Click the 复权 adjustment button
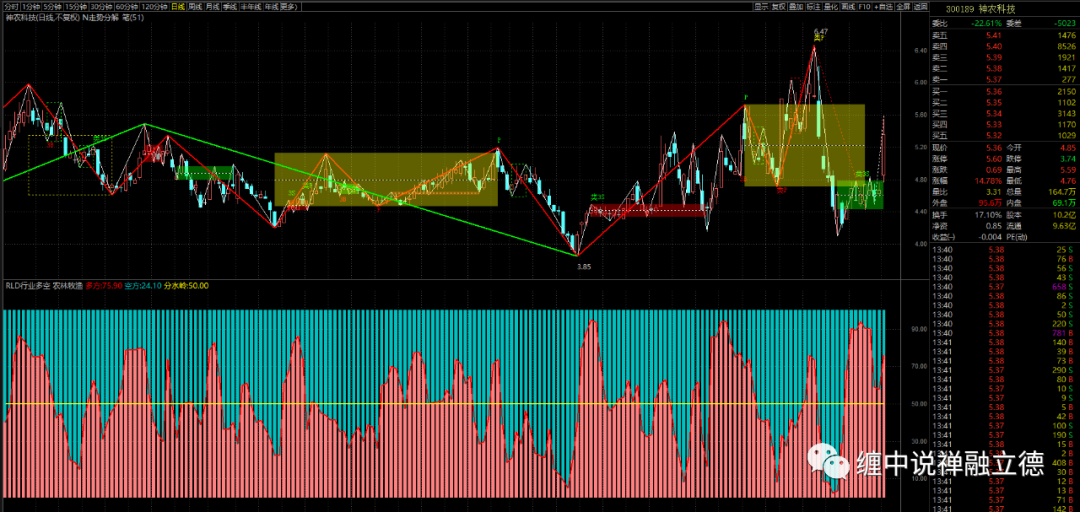Screen dimensions: 1080x512 (779, 7)
